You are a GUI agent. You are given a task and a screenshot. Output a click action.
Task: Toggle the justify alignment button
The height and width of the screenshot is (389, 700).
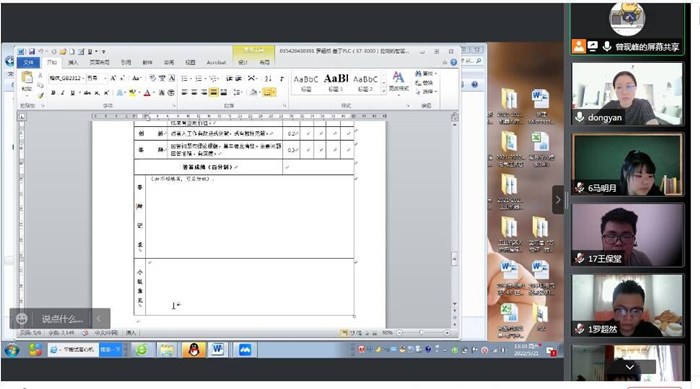click(214, 92)
